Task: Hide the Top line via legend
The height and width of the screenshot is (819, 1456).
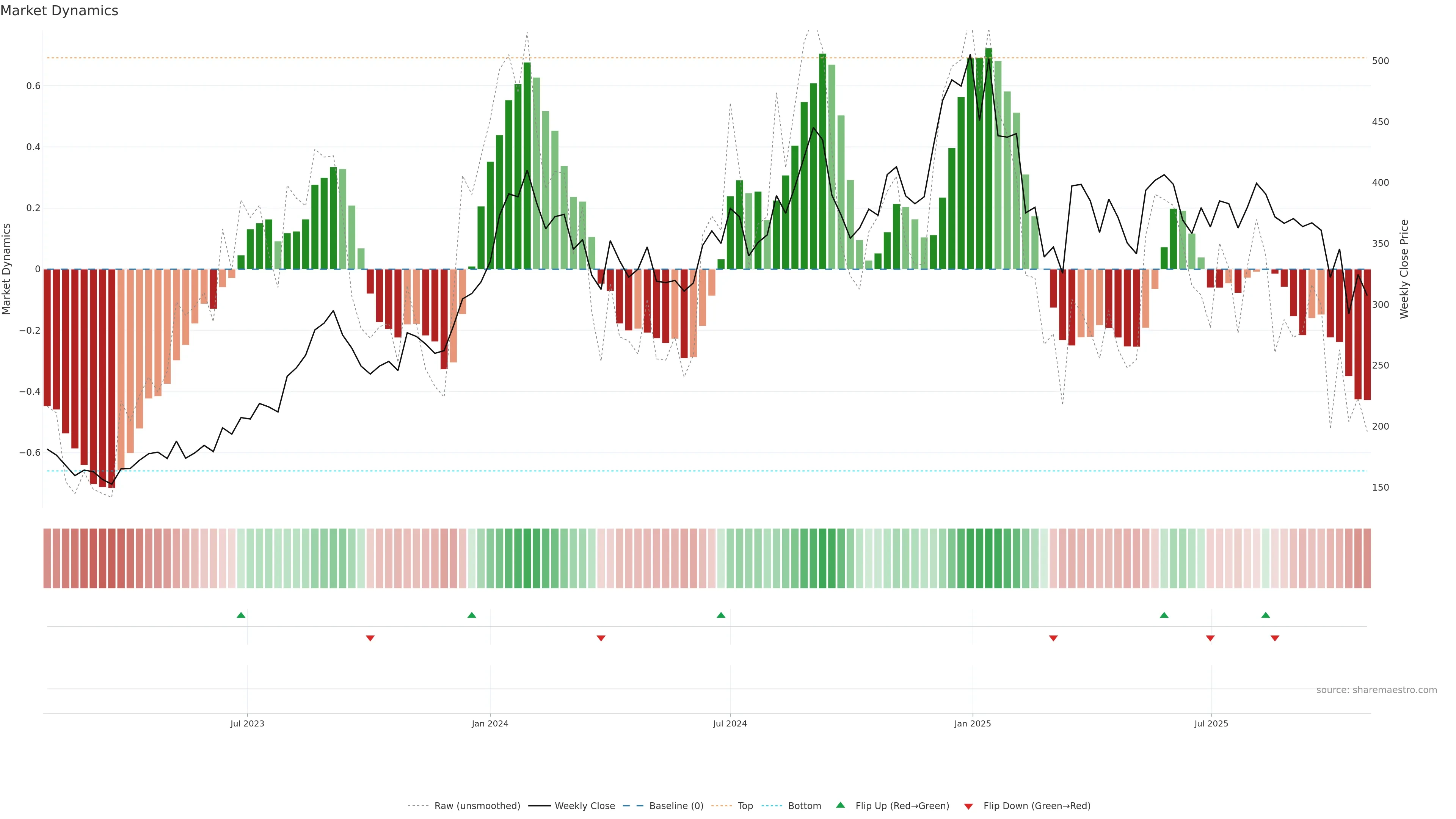Action: point(745,805)
